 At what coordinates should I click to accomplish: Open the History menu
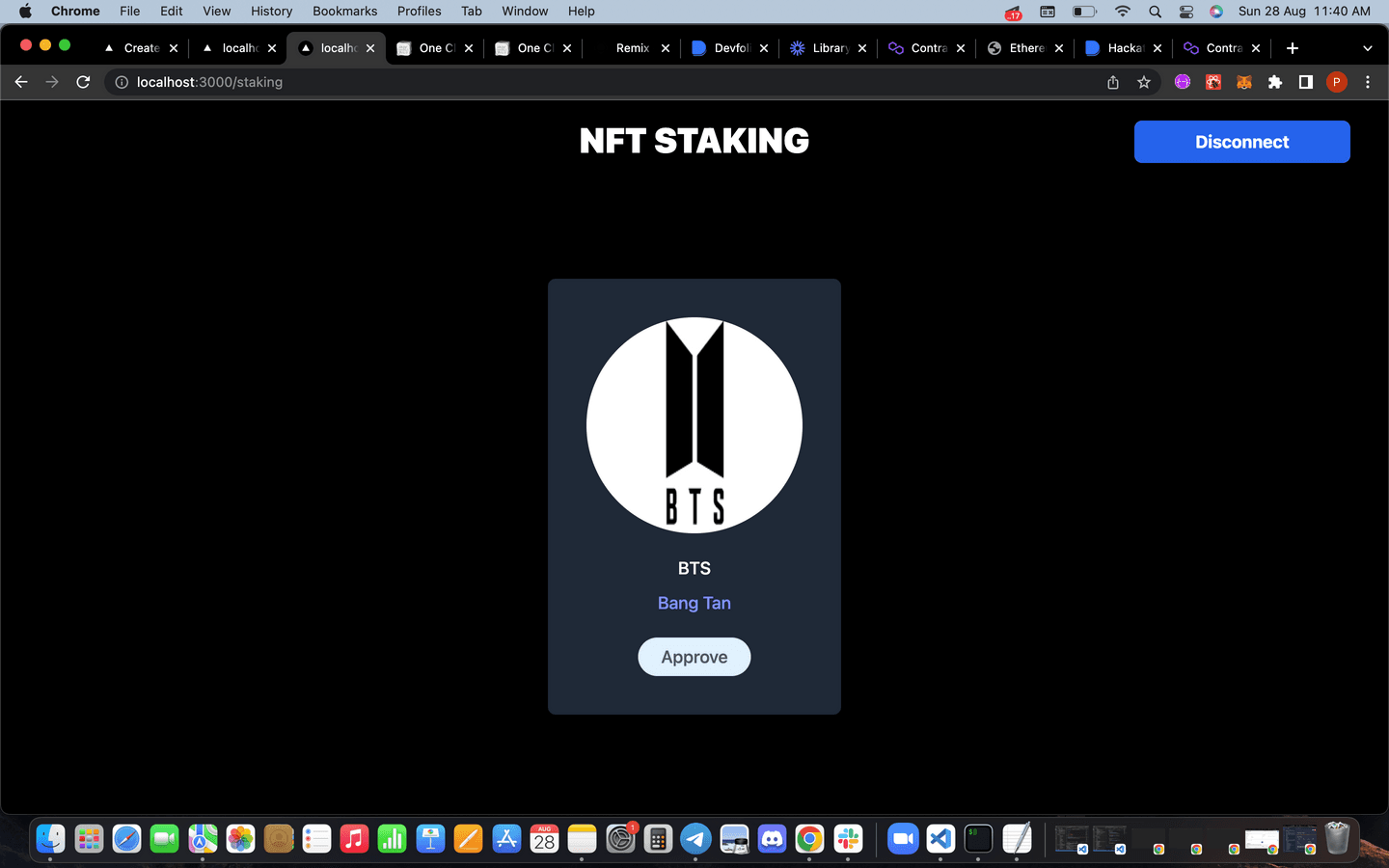coord(272,12)
